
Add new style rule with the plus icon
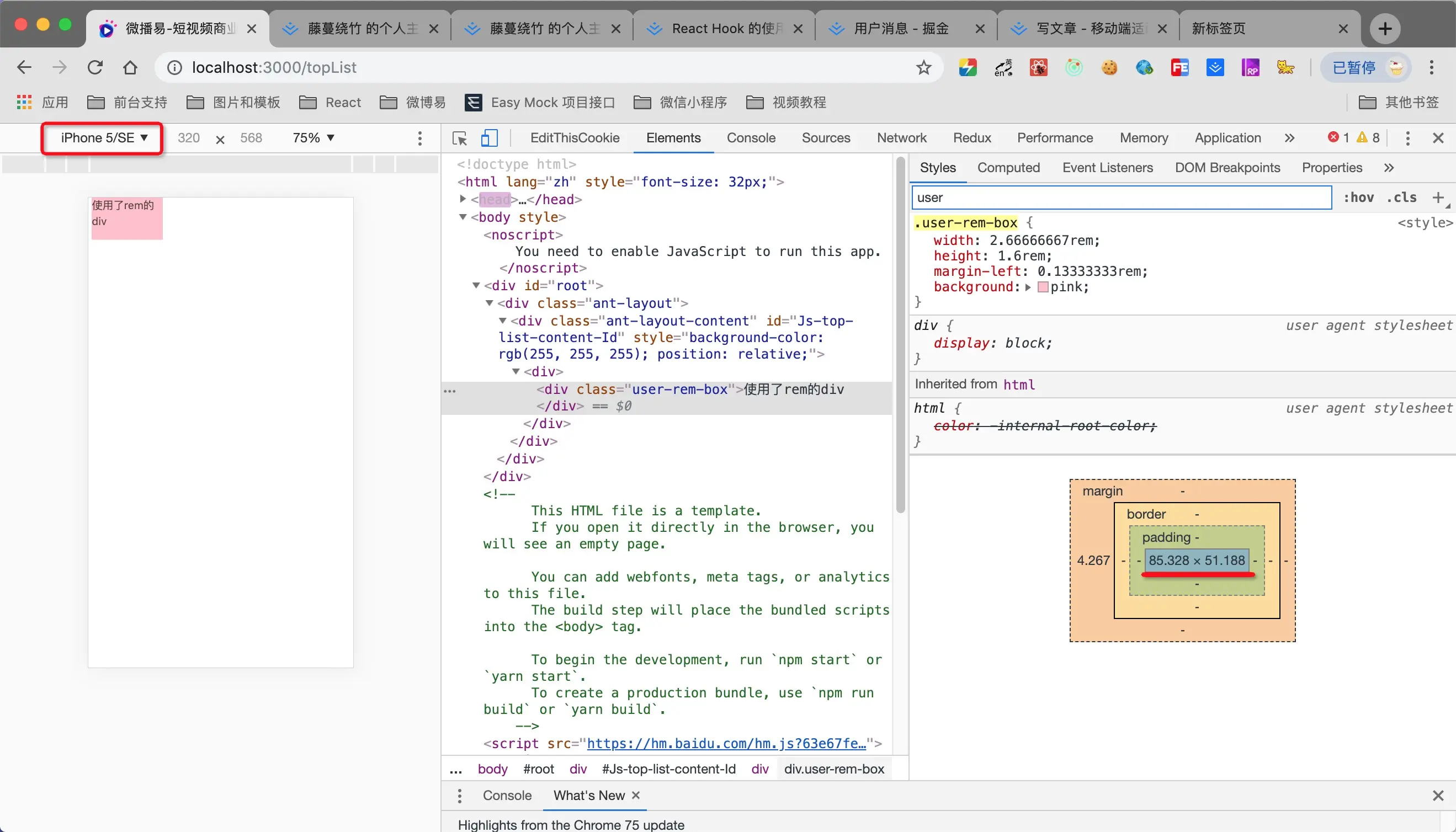[1438, 198]
